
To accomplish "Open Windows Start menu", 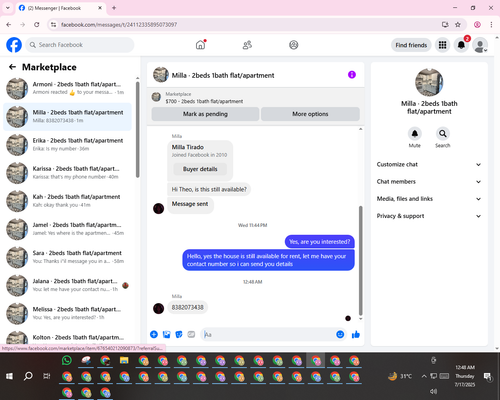I will click(x=9, y=376).
